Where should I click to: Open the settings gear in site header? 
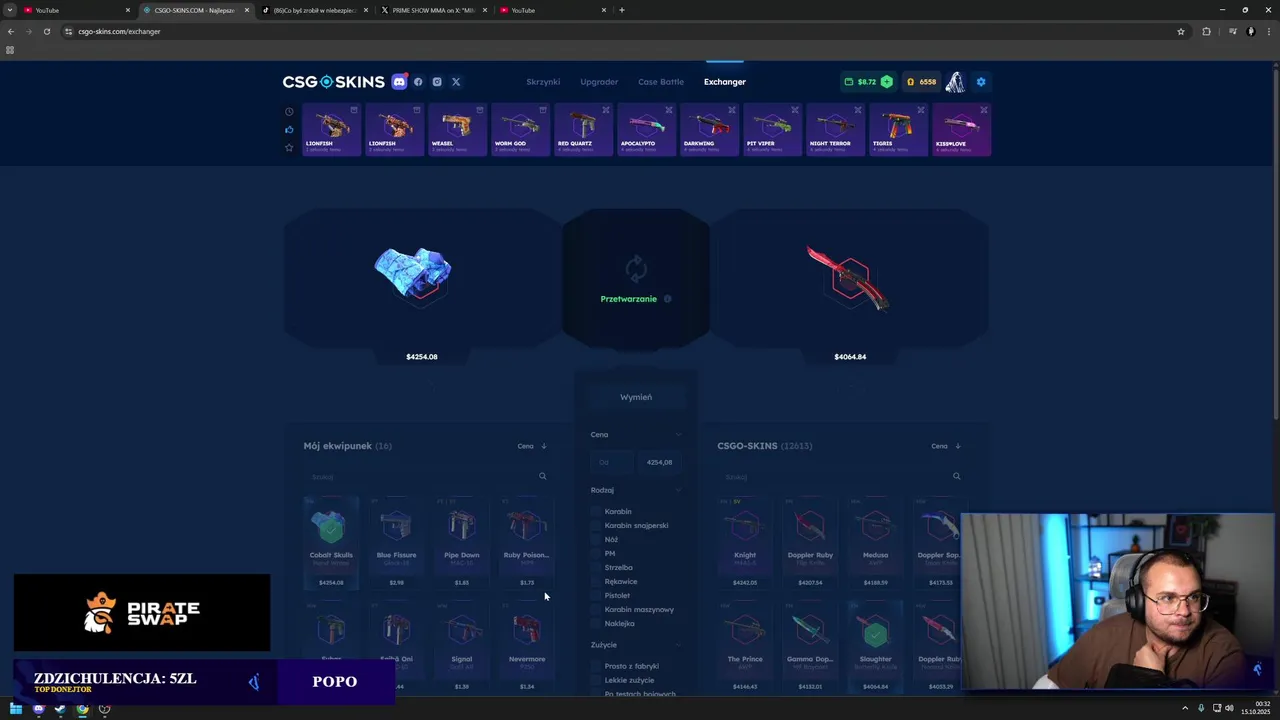(x=981, y=82)
